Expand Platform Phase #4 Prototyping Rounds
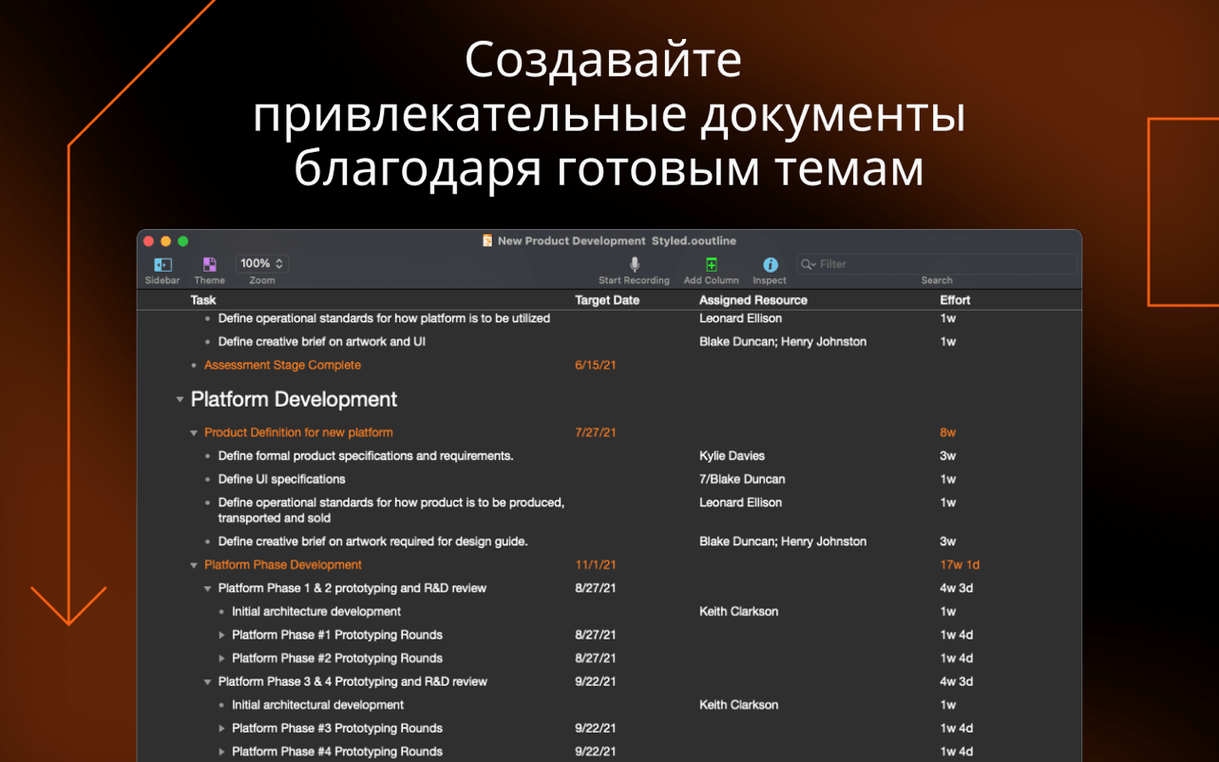The image size is (1219, 762). coord(222,752)
